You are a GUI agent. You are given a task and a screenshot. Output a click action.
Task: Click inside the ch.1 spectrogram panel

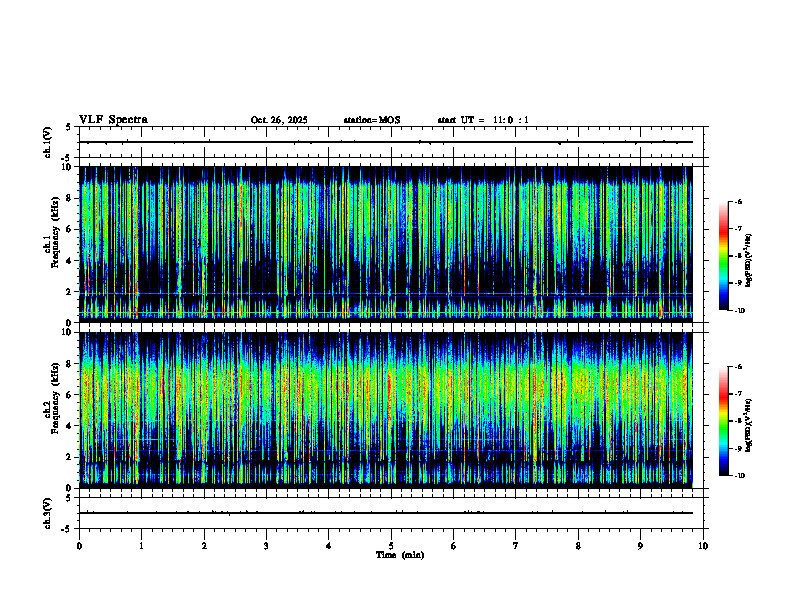[386, 244]
